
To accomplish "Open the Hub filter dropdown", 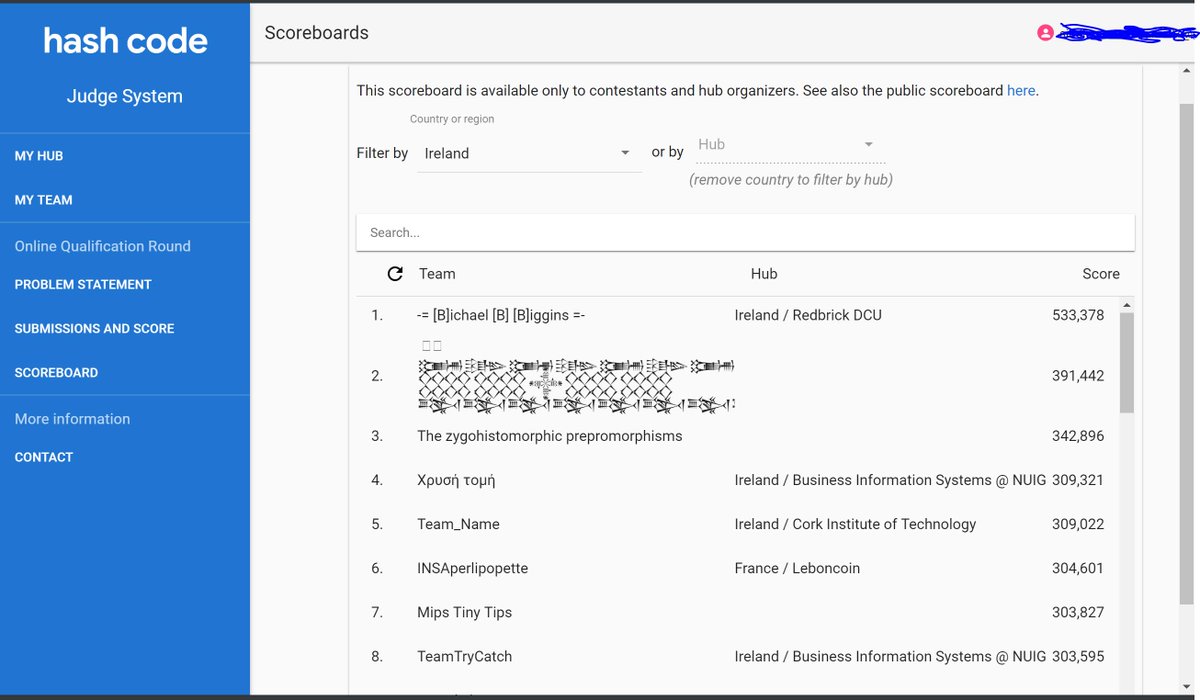I will [x=791, y=145].
